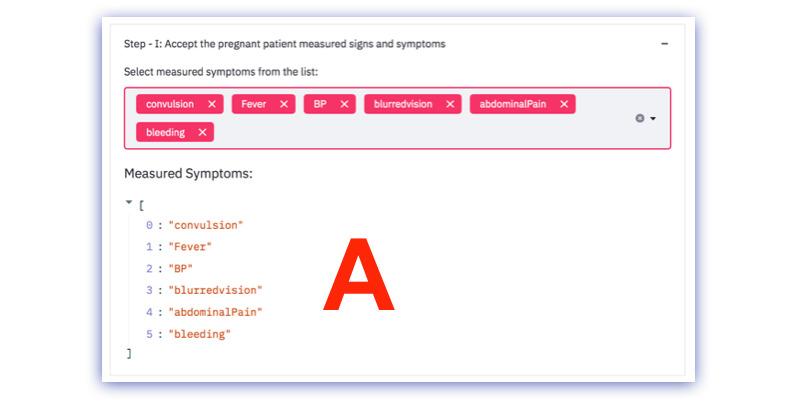Select "bleeding" entry in JSON output
Viewport: 800px width, 418px height.
(199, 334)
